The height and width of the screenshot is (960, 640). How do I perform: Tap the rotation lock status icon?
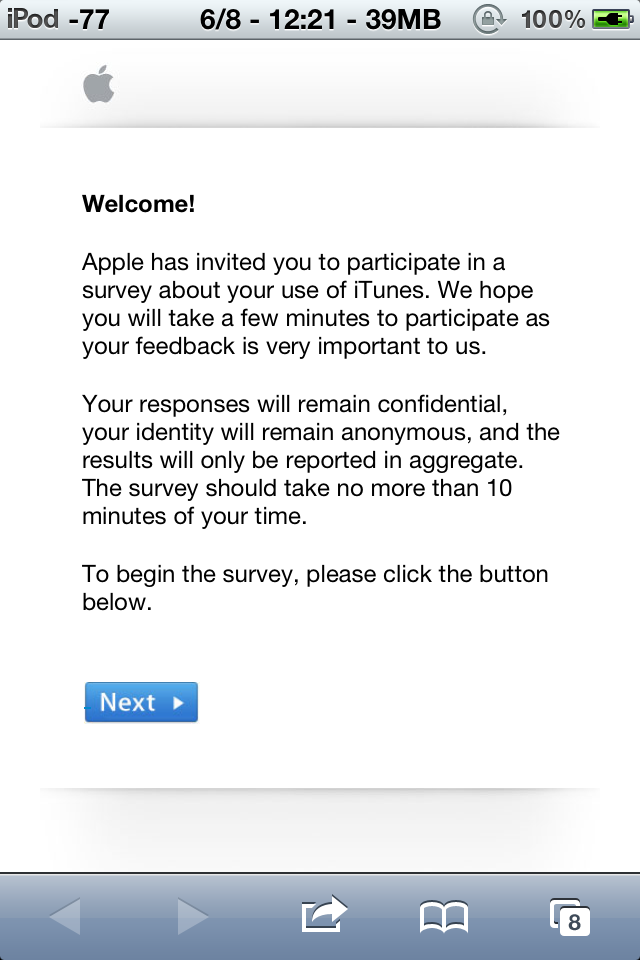point(489,20)
